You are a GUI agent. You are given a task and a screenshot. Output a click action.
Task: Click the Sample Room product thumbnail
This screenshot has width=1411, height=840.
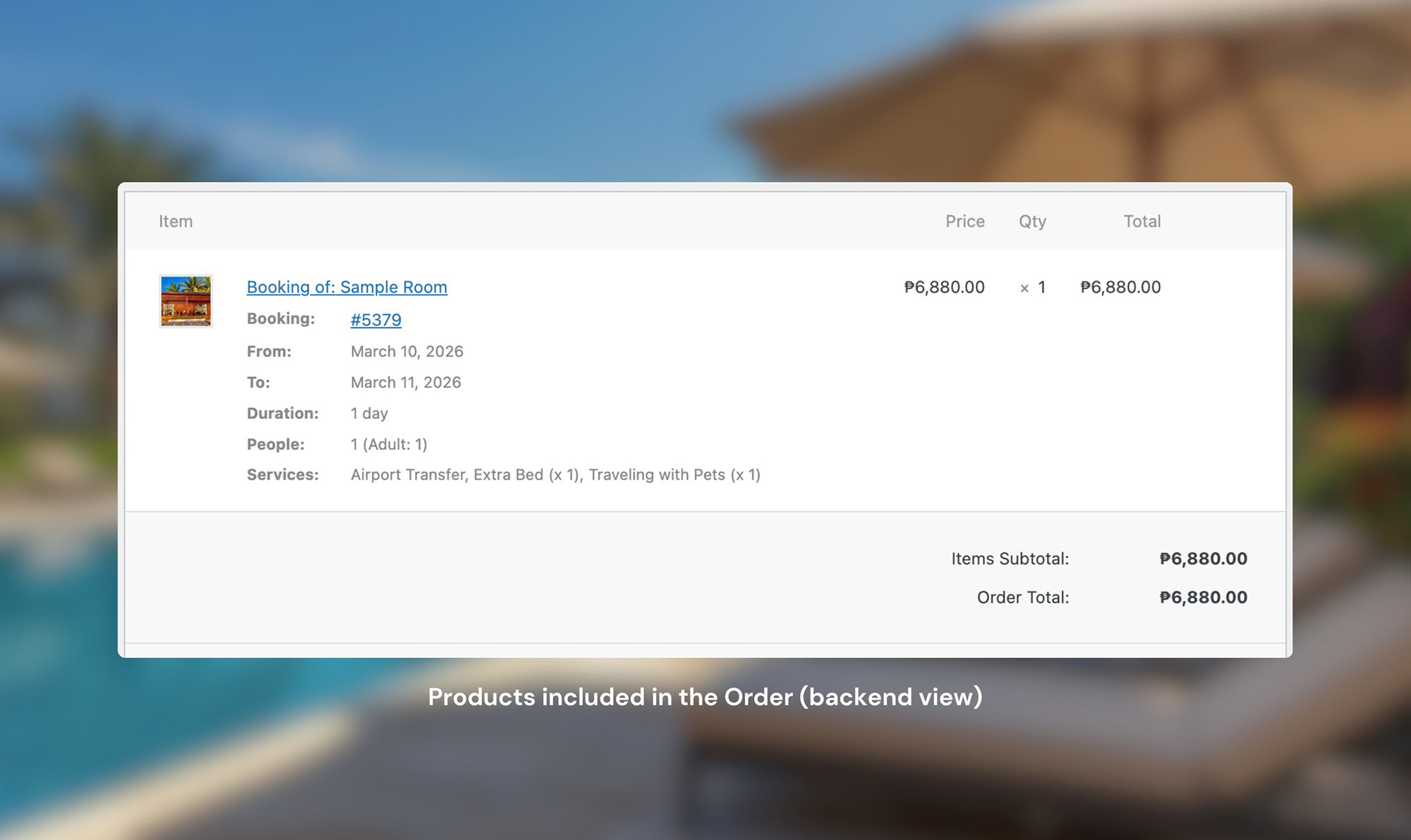click(x=186, y=301)
